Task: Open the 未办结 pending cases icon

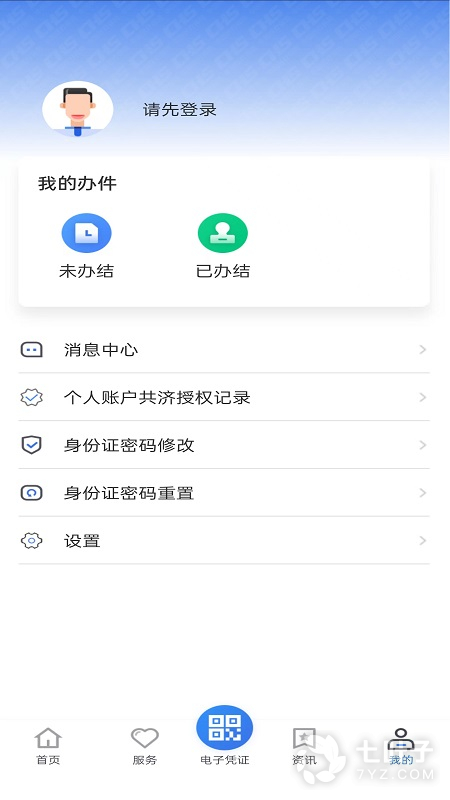Action: point(86,233)
